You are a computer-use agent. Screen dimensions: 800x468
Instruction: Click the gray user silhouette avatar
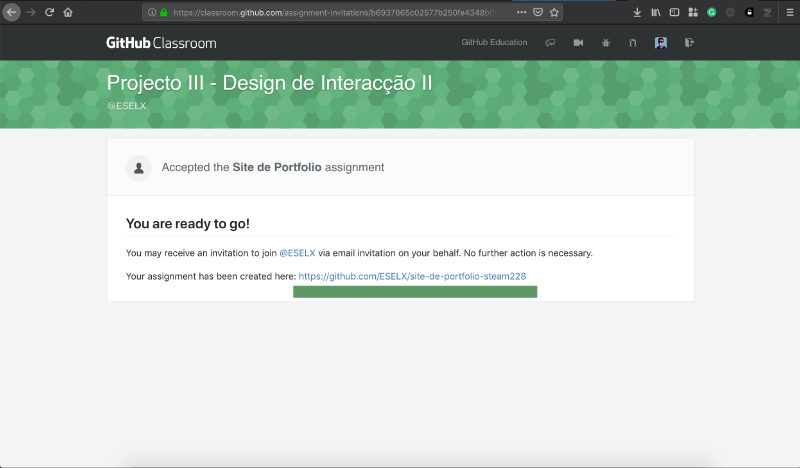(139, 168)
